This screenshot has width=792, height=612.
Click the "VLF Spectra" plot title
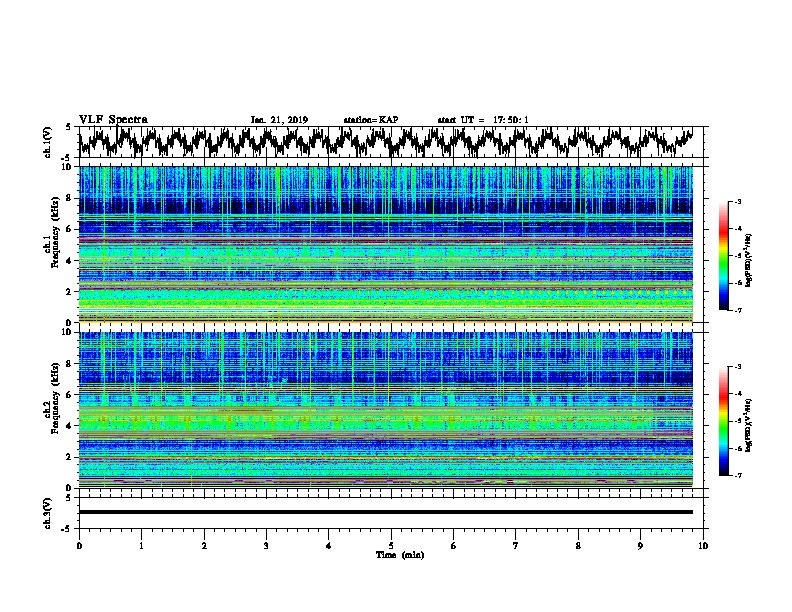113,119
